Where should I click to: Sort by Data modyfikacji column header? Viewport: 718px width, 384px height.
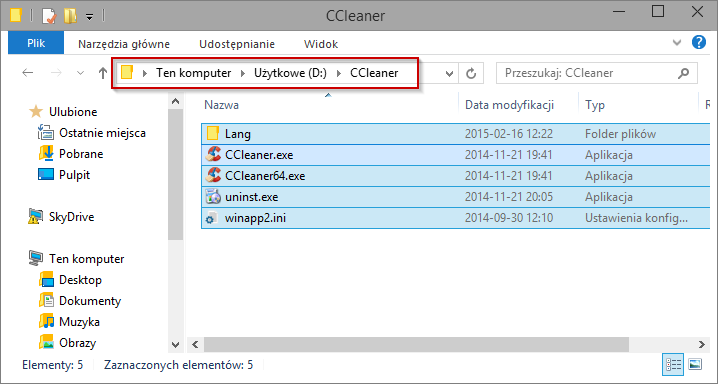509,105
